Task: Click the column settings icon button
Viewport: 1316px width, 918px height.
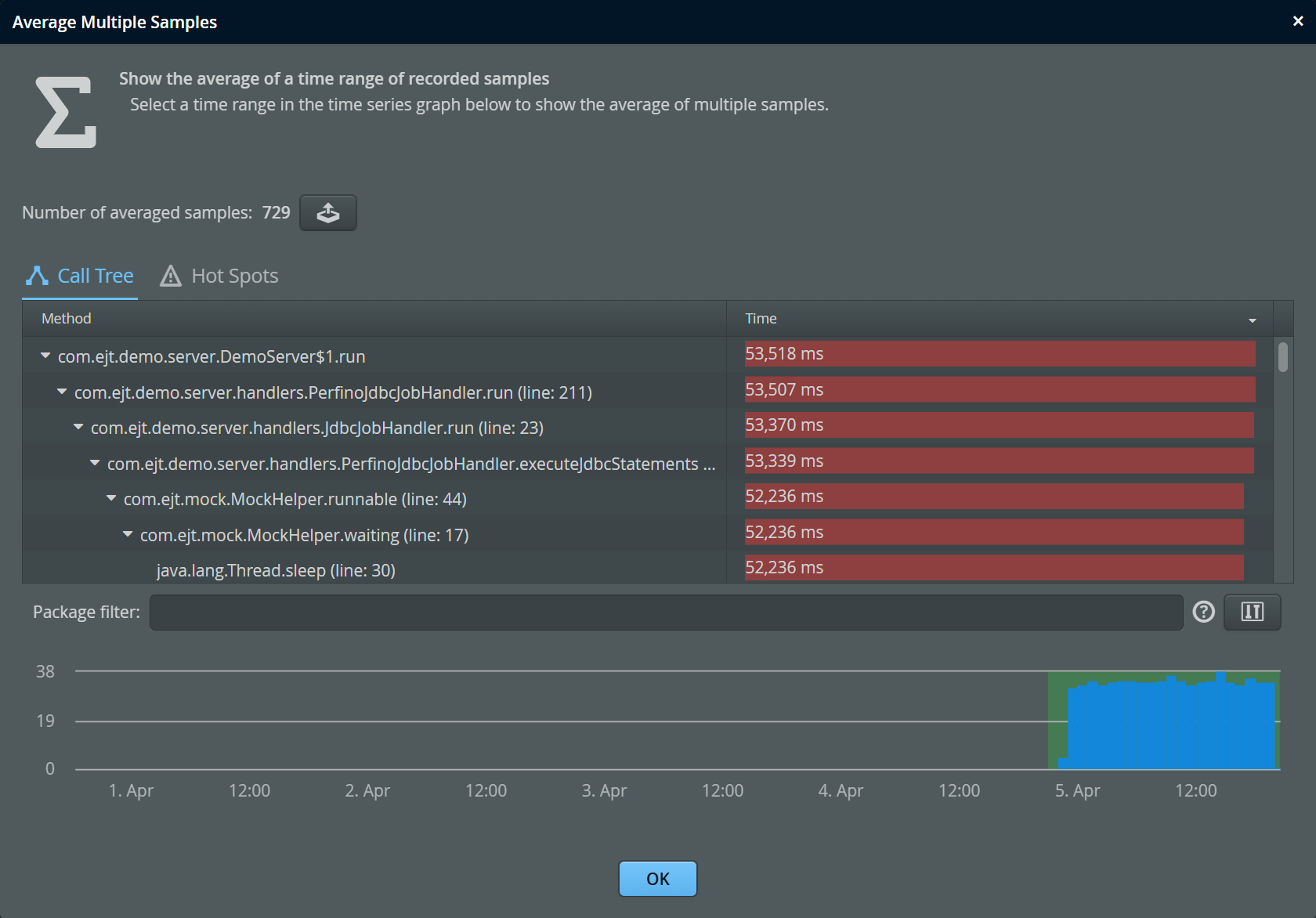Action: [x=1252, y=612]
